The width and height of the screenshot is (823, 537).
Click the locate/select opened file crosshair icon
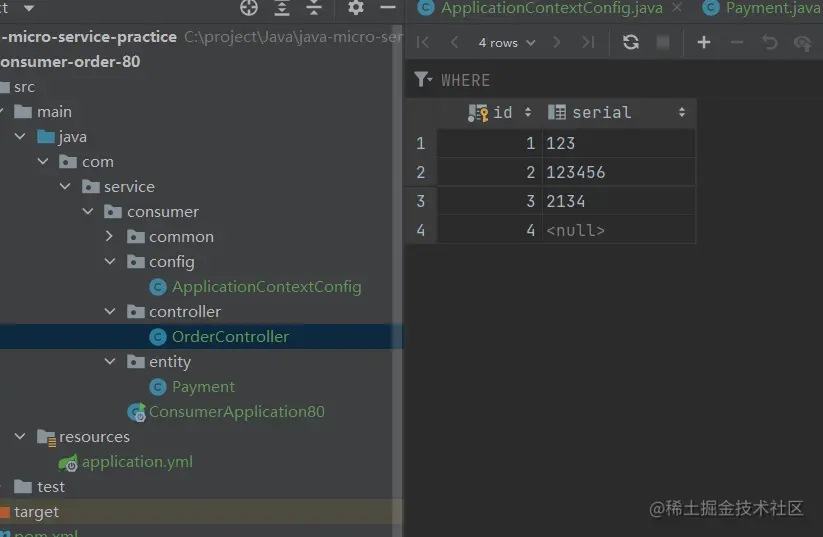click(x=249, y=8)
